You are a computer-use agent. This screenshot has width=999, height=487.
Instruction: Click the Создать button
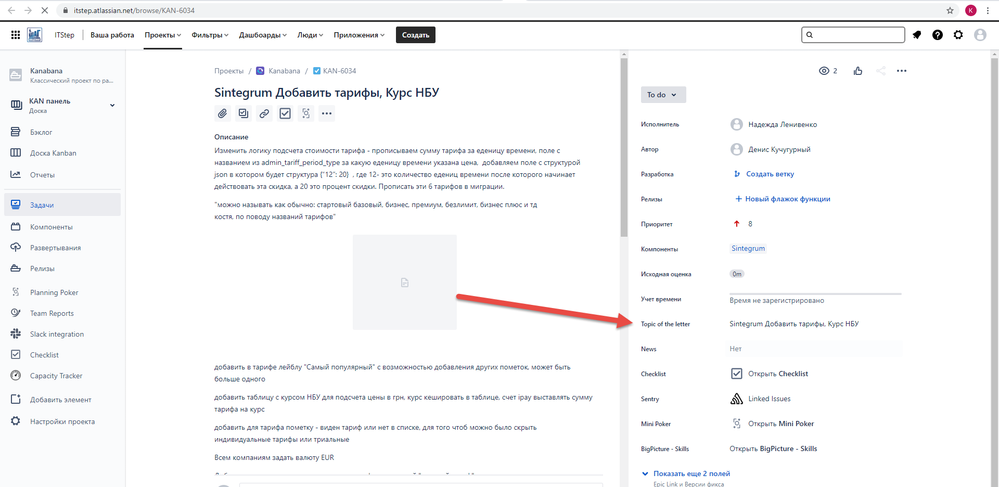click(x=415, y=35)
